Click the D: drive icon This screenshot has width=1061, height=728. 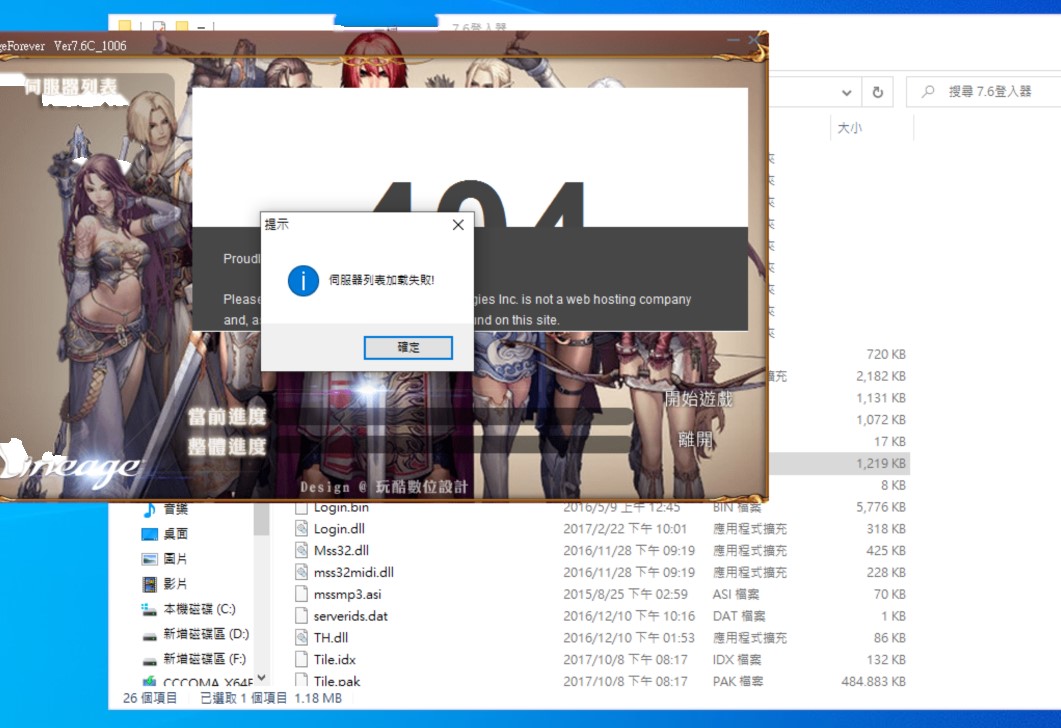(150, 636)
